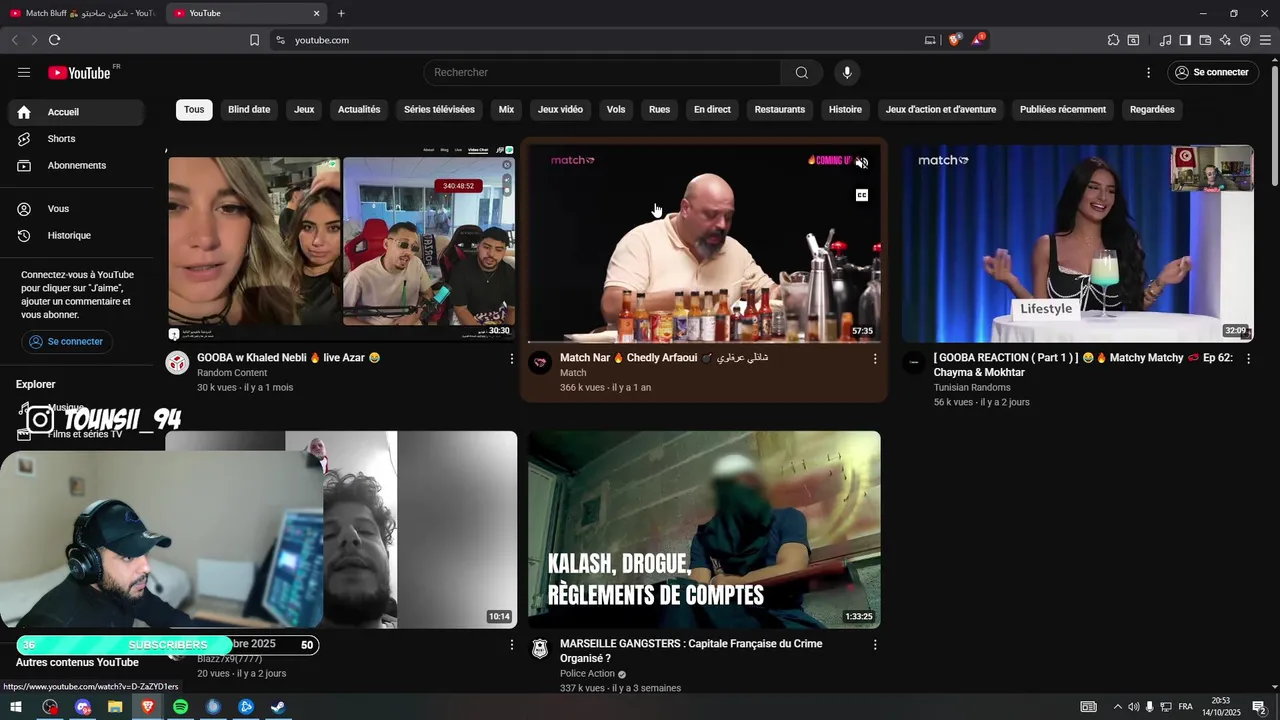Toggle subtitles CC on Match Nar preview
This screenshot has width=1280, height=720.
(x=862, y=195)
